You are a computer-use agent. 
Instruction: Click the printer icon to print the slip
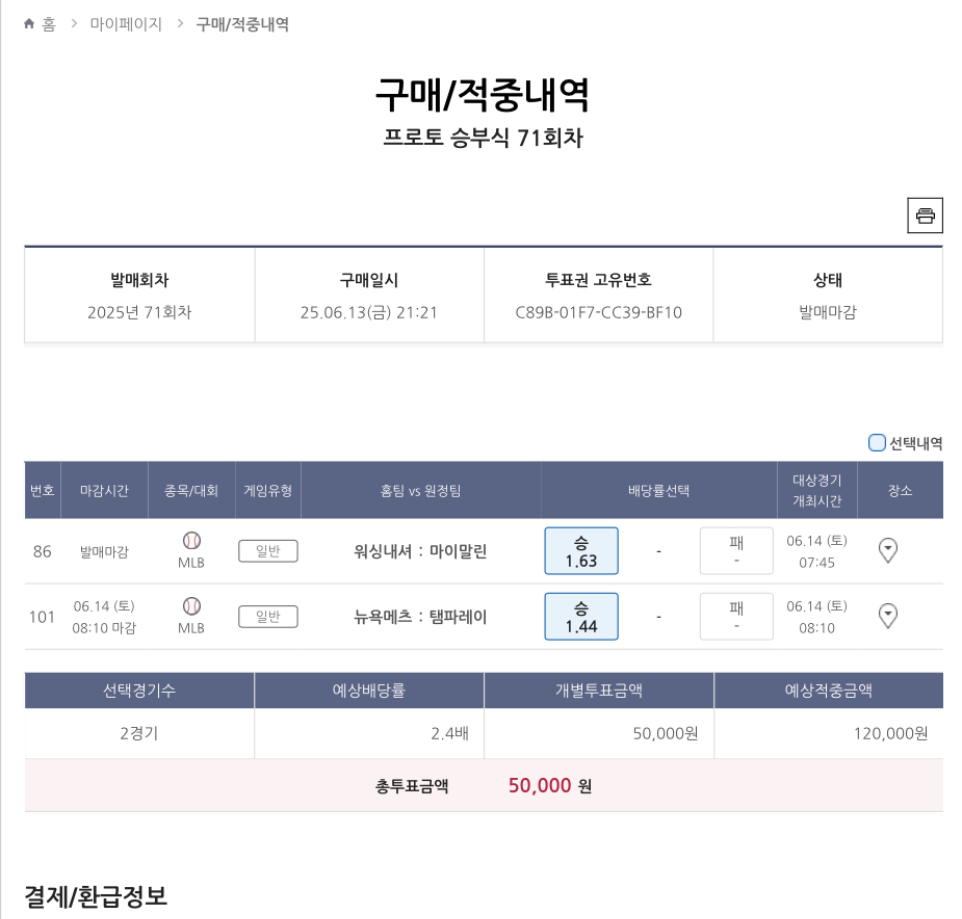click(x=925, y=215)
